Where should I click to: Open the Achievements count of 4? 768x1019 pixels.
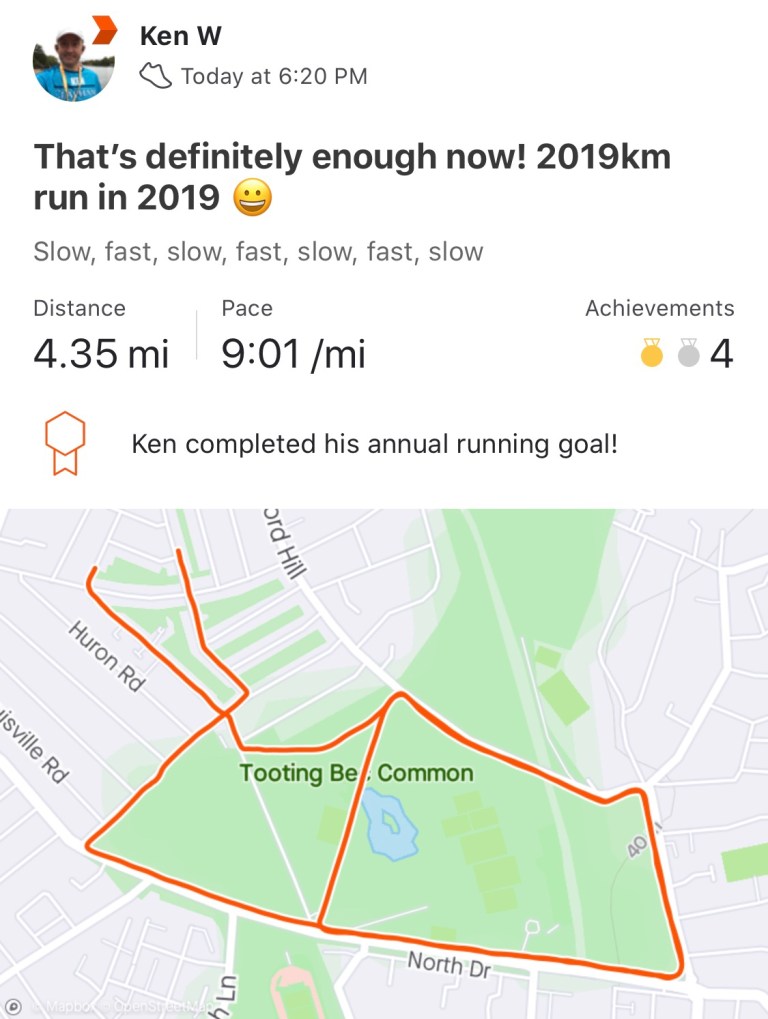pos(720,353)
